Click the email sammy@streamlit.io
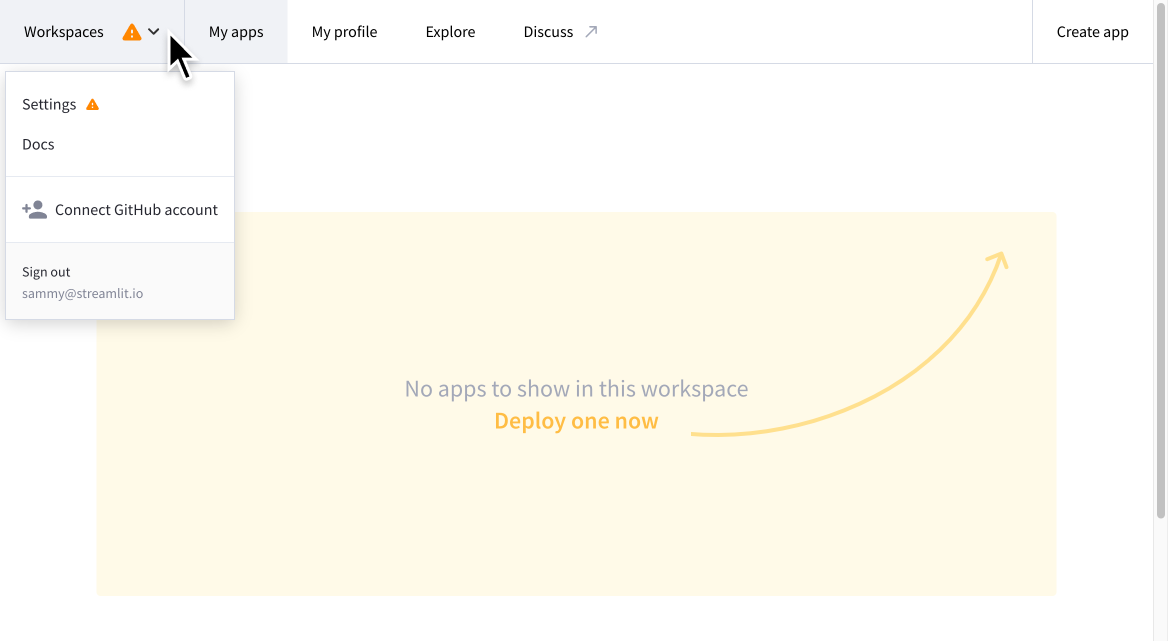 coord(82,292)
